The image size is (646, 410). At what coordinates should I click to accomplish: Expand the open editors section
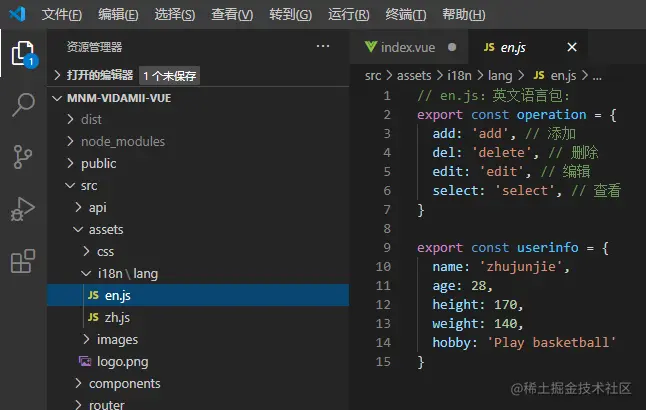(x=99, y=75)
